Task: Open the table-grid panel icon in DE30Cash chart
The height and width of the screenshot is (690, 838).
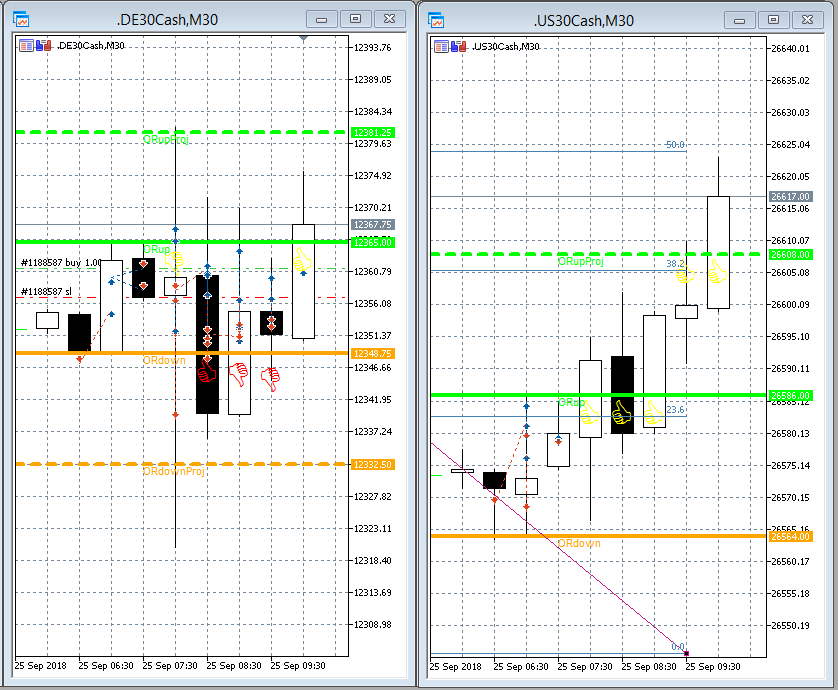Action: 26,46
